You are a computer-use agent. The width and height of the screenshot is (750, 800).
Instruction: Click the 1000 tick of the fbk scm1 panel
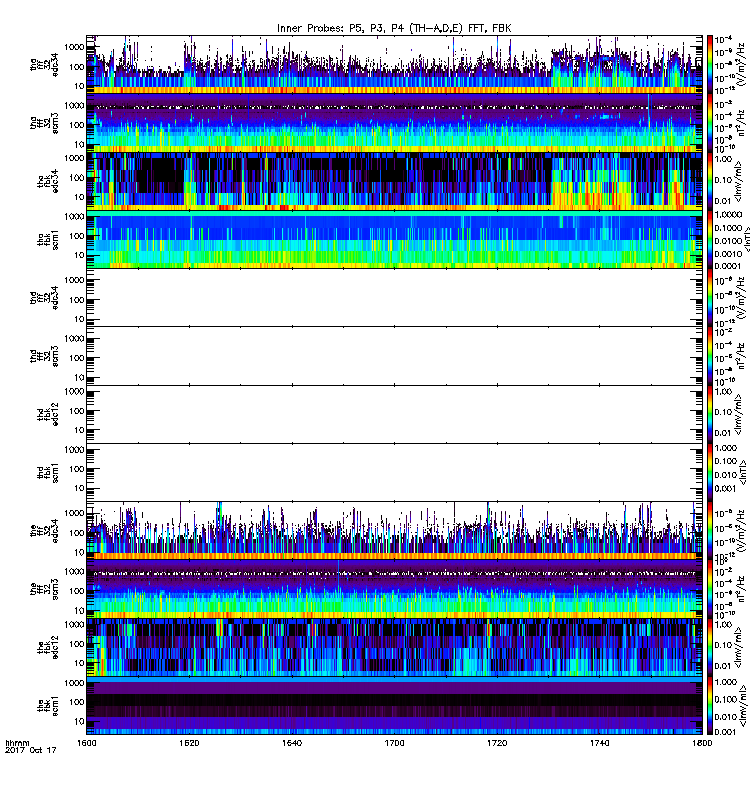click(74, 683)
